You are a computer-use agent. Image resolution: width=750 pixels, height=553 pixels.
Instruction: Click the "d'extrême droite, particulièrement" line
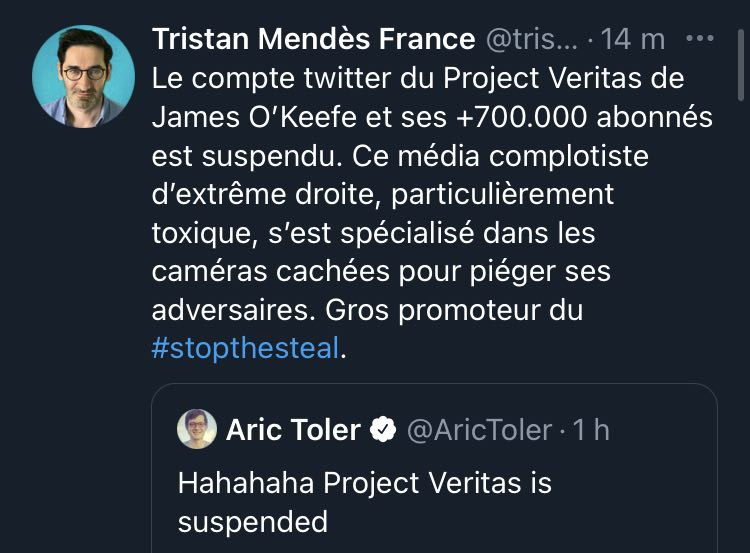click(x=382, y=195)
